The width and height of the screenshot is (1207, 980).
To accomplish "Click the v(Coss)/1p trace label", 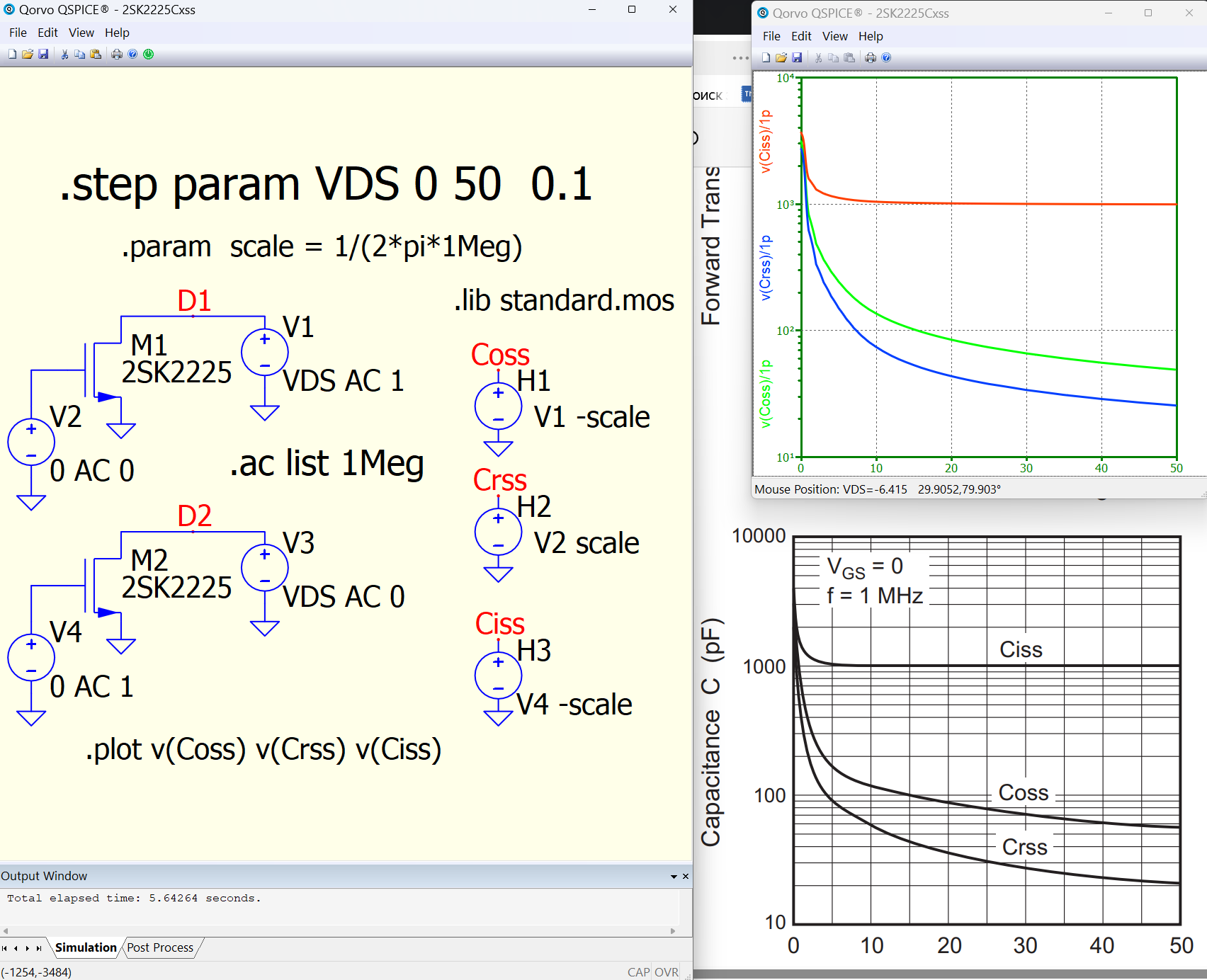I will tap(765, 394).
